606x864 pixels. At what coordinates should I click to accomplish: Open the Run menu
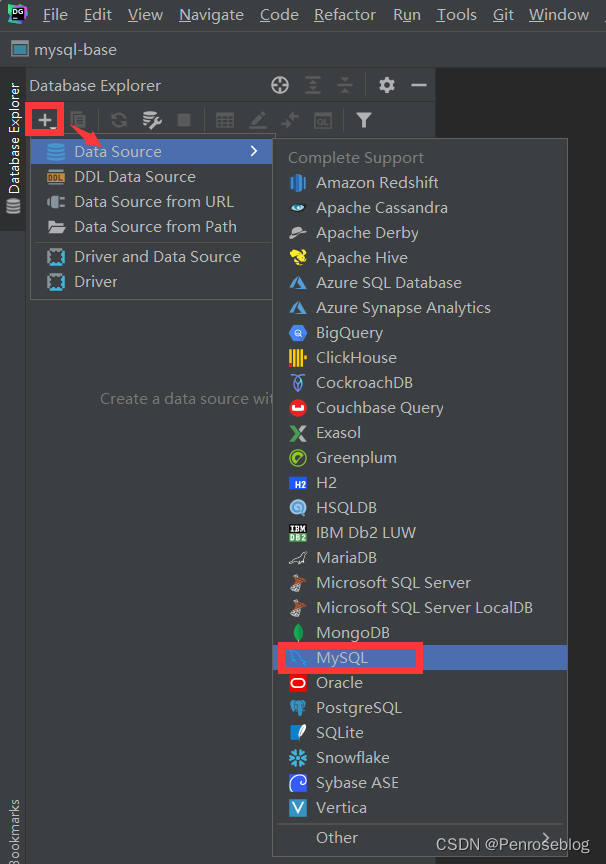[407, 15]
